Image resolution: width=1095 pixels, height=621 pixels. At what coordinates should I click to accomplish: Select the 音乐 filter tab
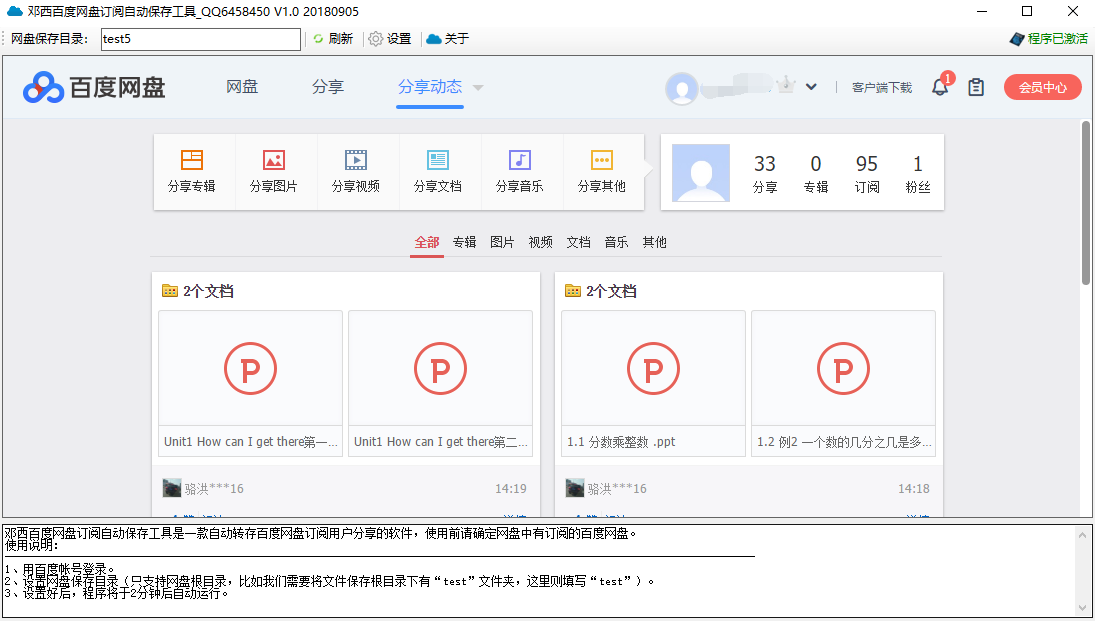[x=616, y=242]
